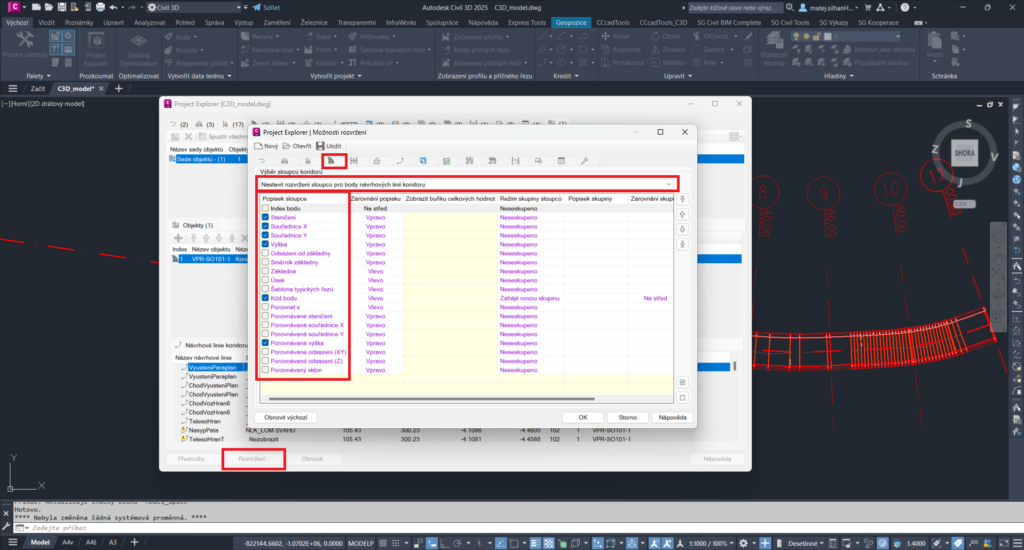Screen dimensions: 1024x550
Task: Click the uncheck all columns icon
Action: 683,397
